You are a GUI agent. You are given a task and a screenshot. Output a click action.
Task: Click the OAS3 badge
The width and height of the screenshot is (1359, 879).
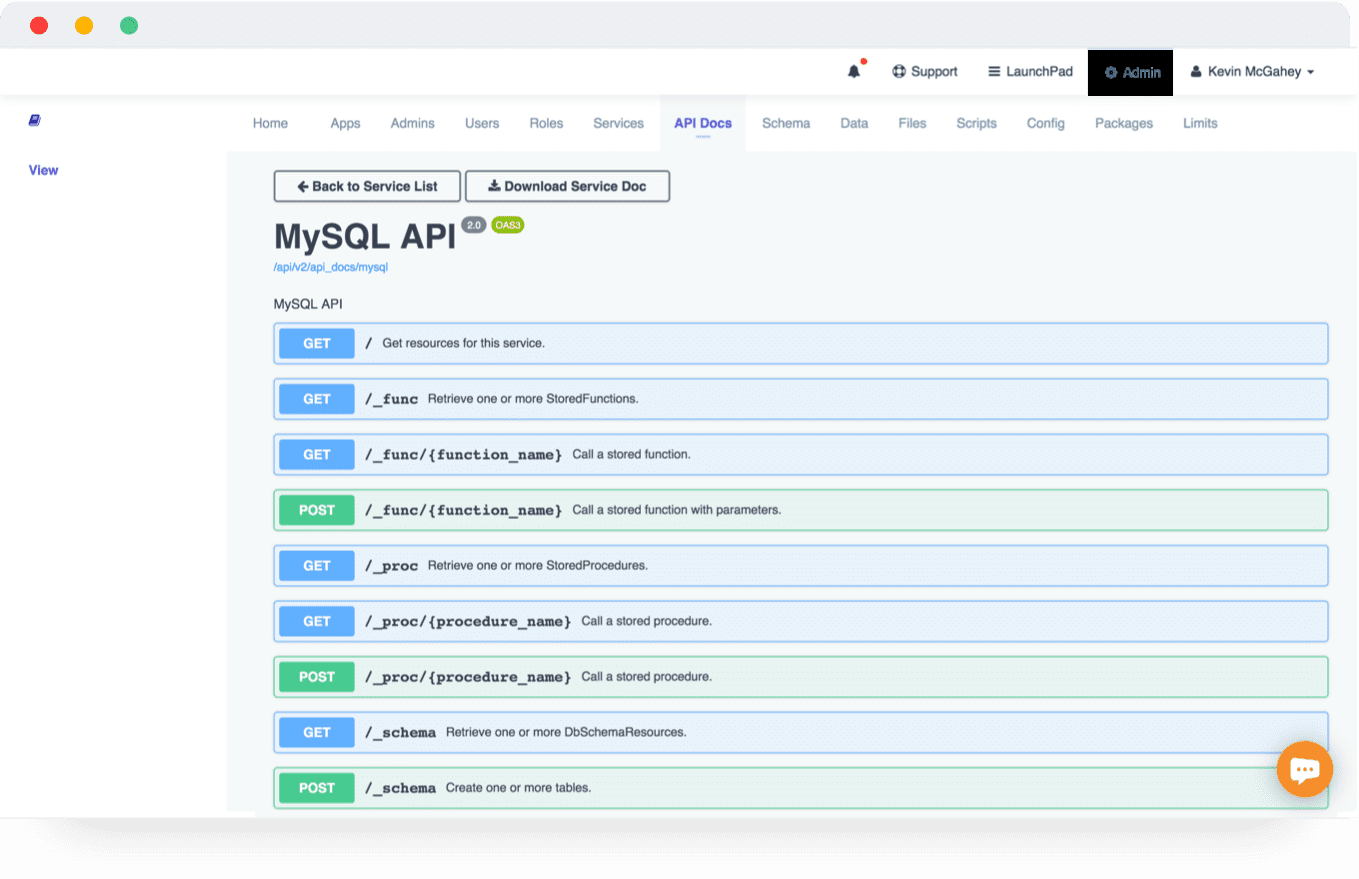[507, 225]
